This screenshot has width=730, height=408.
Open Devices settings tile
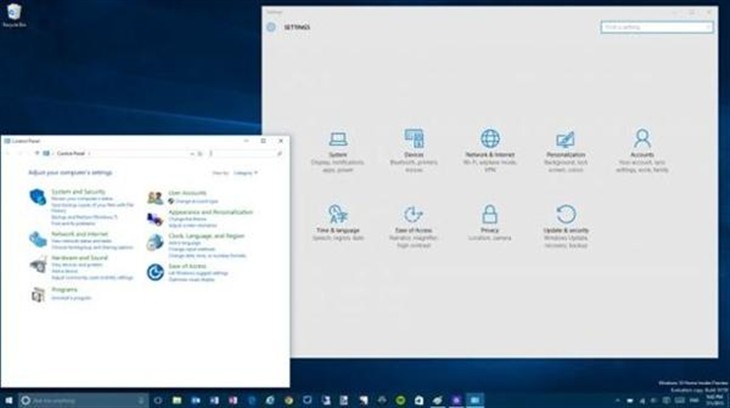(x=414, y=139)
